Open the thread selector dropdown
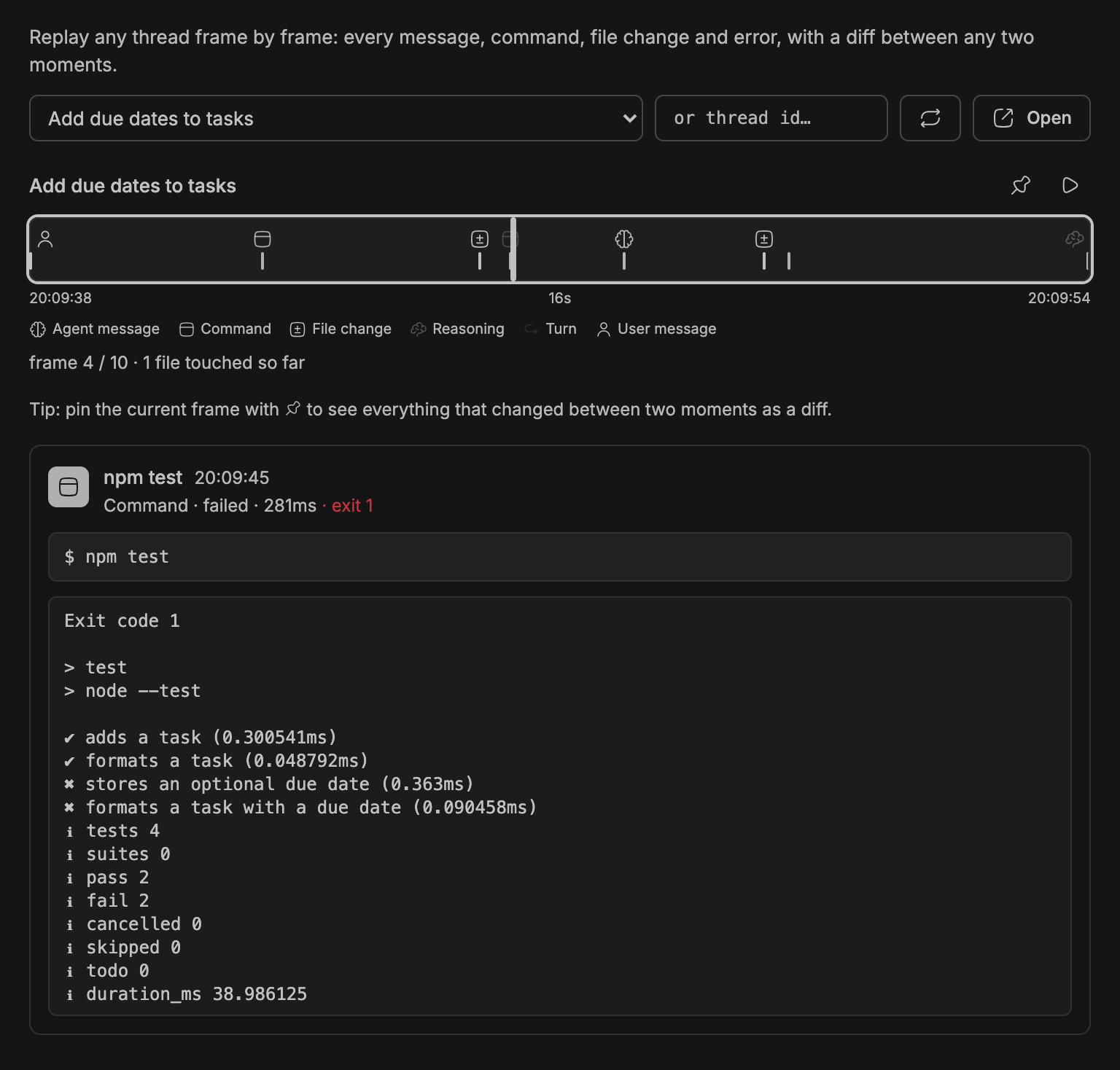The image size is (1120, 1070). click(335, 118)
